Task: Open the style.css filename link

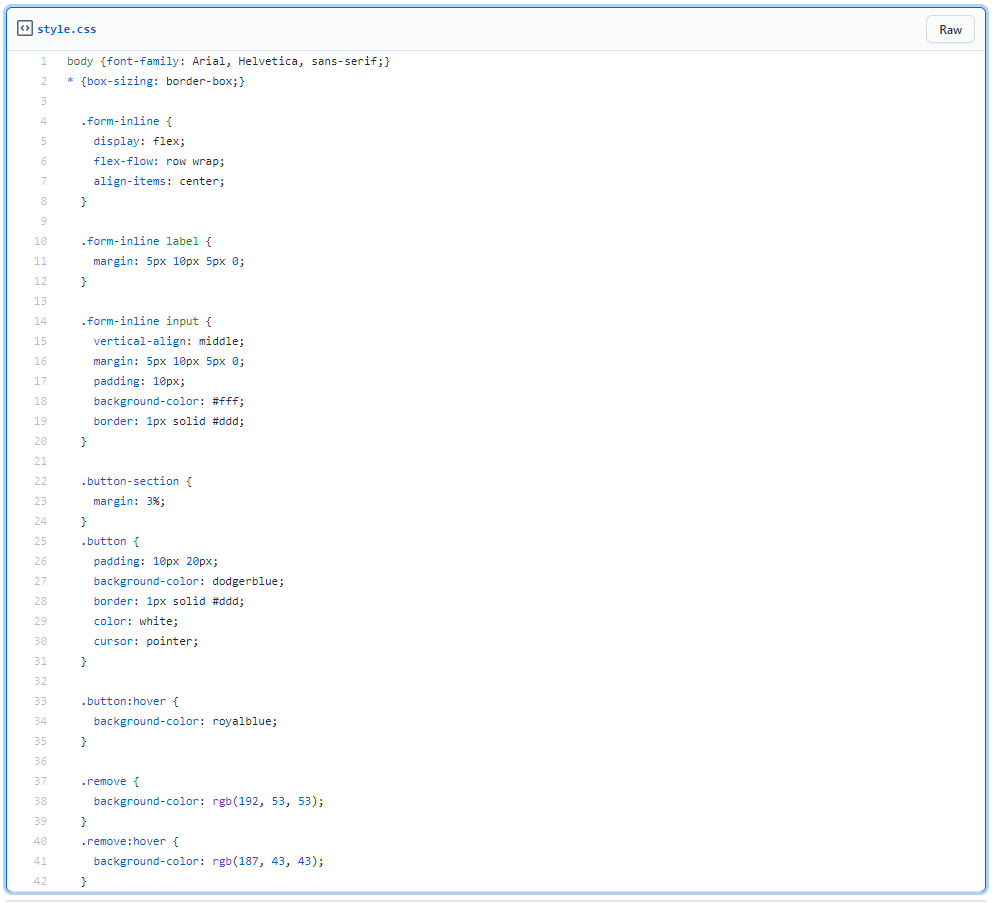Action: click(67, 29)
